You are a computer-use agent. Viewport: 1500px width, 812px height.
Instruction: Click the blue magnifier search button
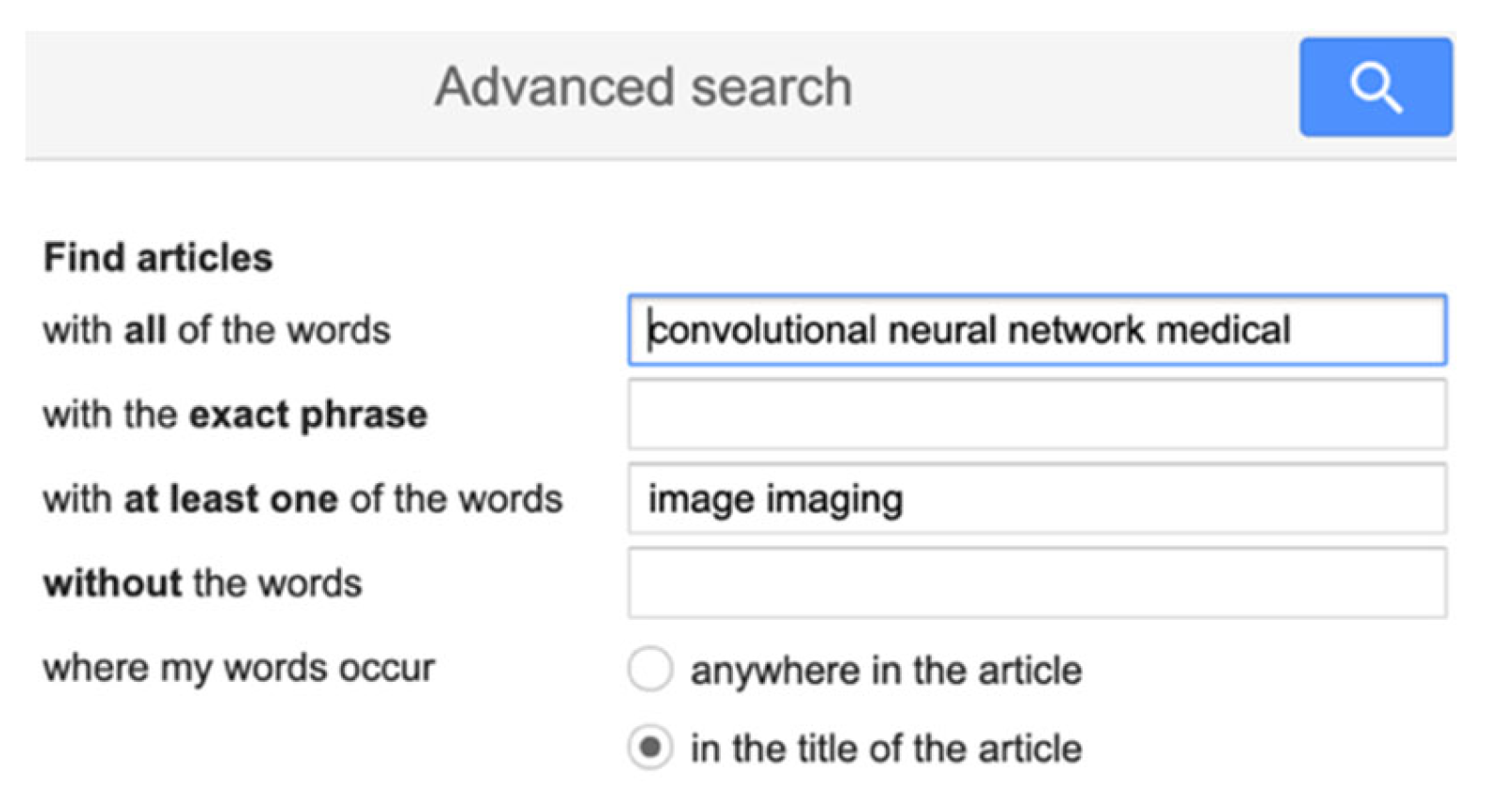point(1375,88)
